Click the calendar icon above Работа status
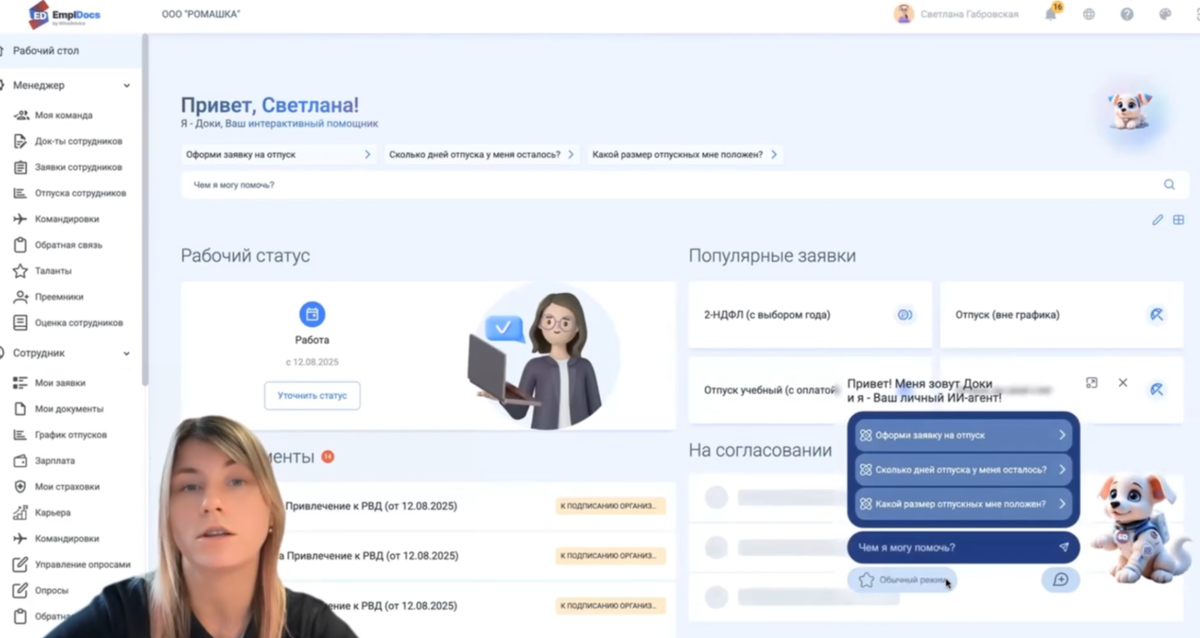 pos(312,314)
